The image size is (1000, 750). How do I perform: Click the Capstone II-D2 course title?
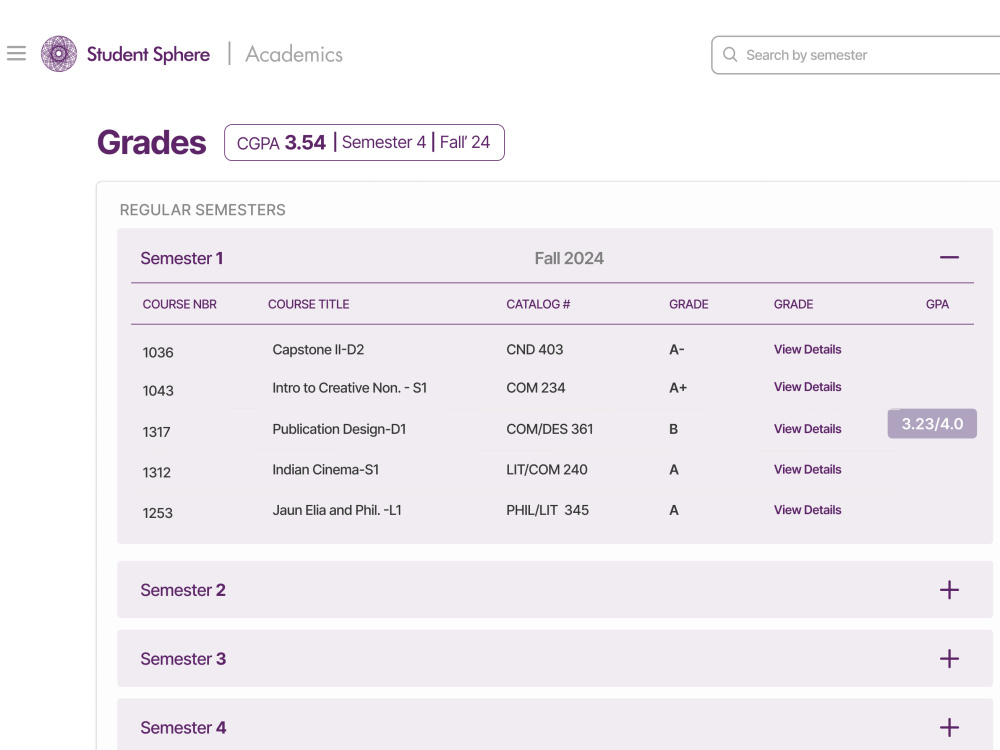pyautogui.click(x=318, y=349)
